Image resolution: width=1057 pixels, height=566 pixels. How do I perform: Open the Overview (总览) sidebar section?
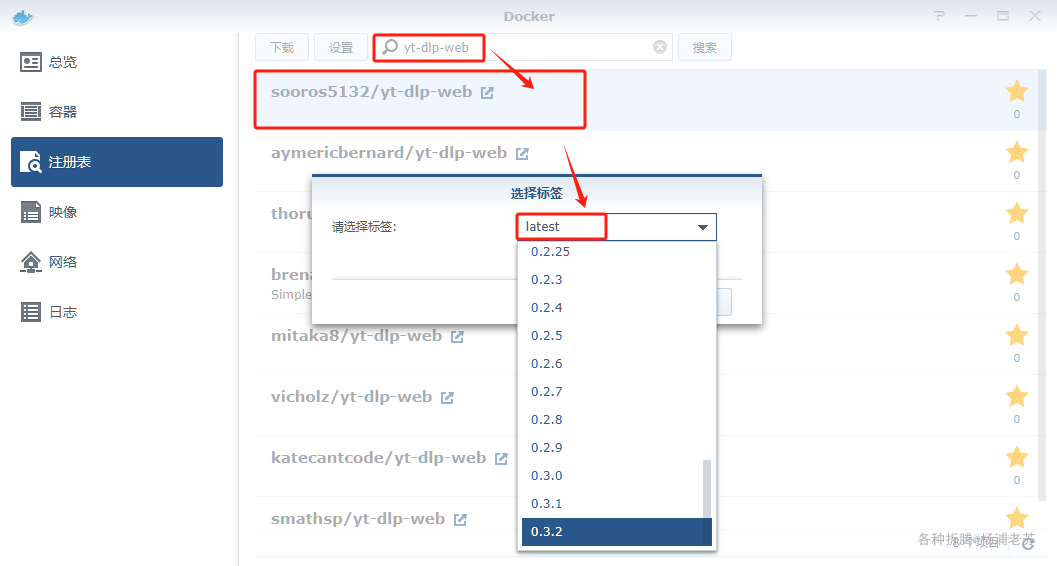tap(117, 63)
